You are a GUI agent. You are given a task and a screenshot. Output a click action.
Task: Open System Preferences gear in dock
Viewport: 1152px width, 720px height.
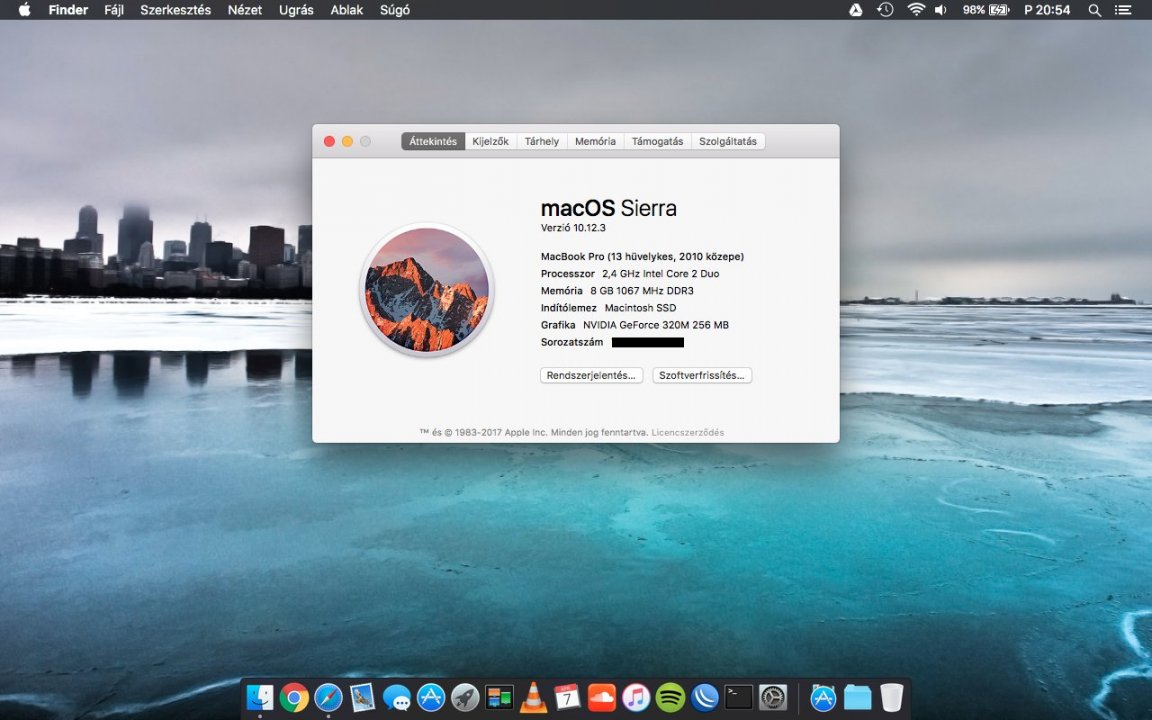tap(773, 697)
